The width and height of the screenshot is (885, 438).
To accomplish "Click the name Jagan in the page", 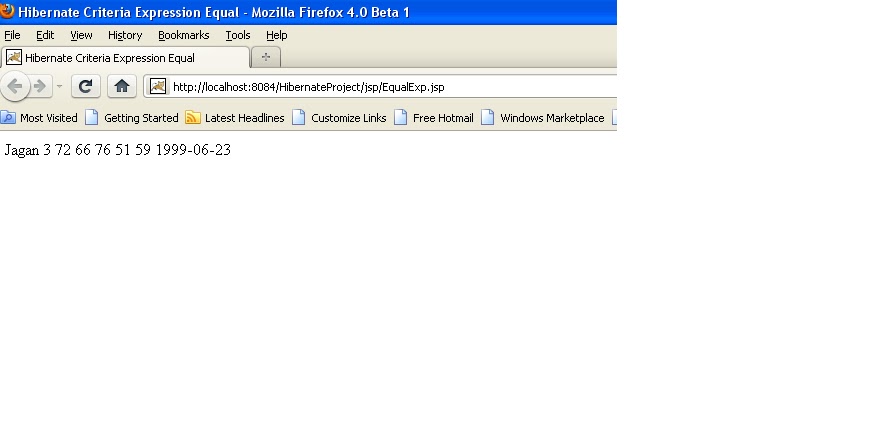I will tap(21, 150).
